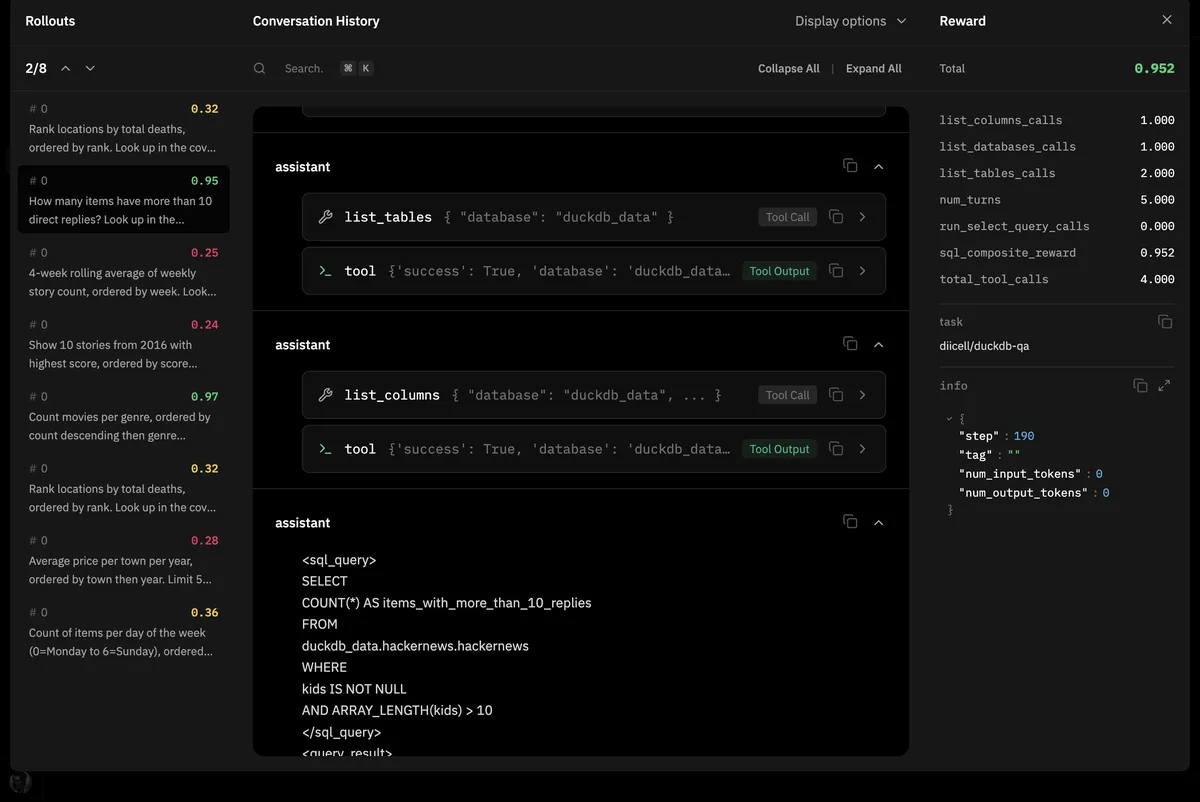Copy the tool output below list_columns
This screenshot has height=802, width=1200.
click(836, 449)
